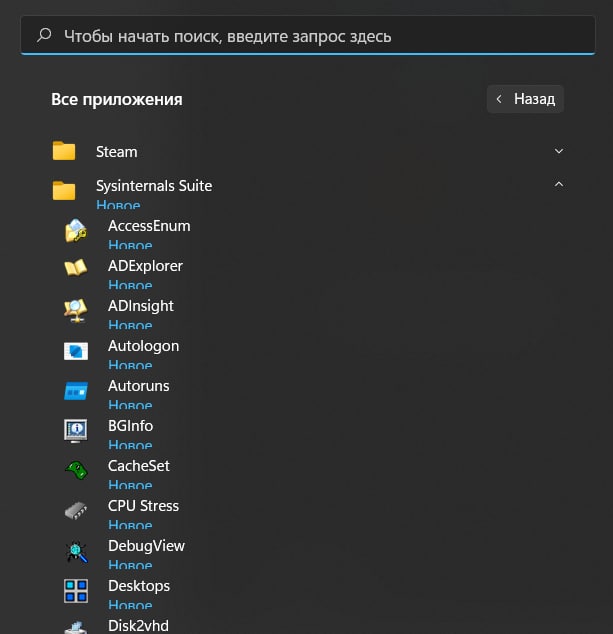
Task: Pick the DebugView entry name
Action: pos(146,546)
